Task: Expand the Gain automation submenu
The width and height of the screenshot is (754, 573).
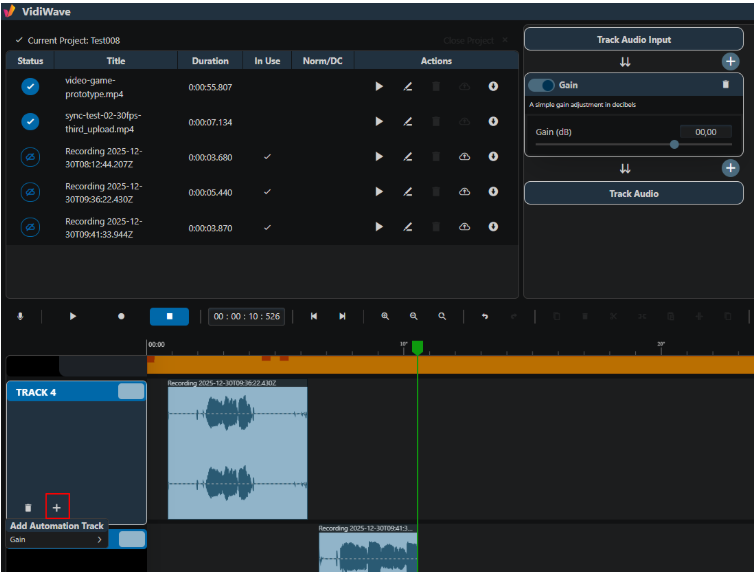Action: point(56,539)
